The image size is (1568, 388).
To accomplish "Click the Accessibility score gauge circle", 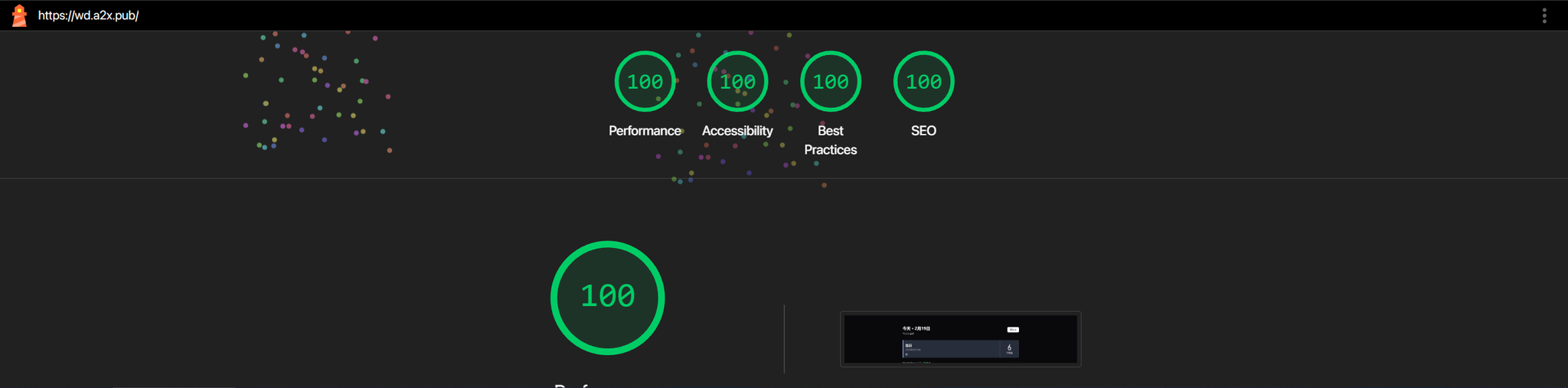I will pyautogui.click(x=737, y=81).
